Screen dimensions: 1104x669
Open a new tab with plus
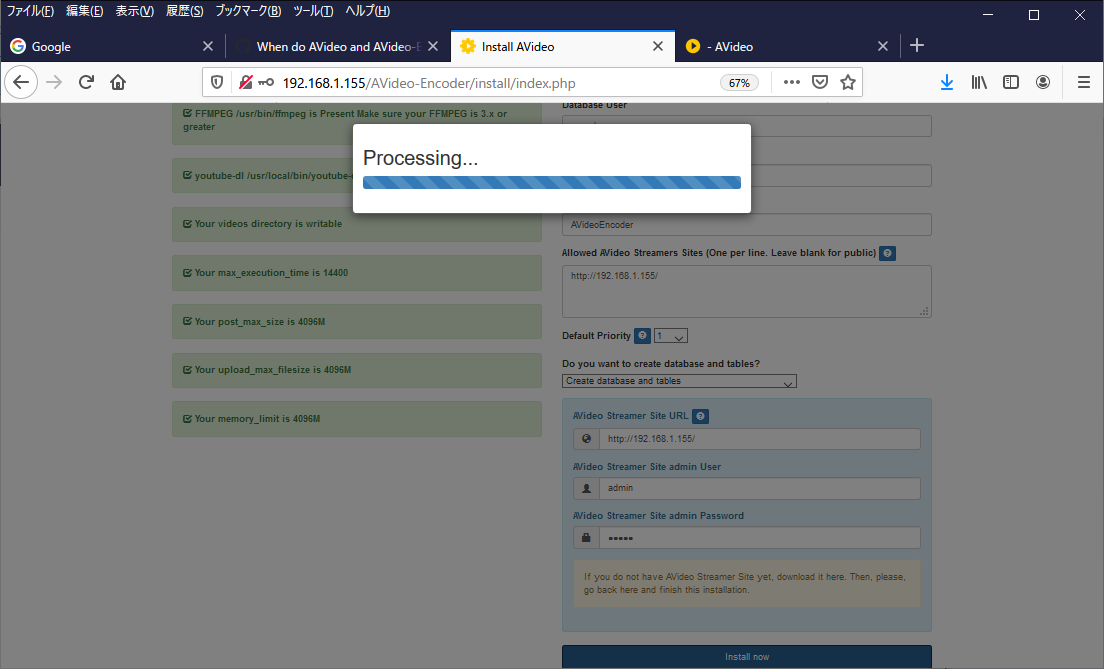[916, 46]
